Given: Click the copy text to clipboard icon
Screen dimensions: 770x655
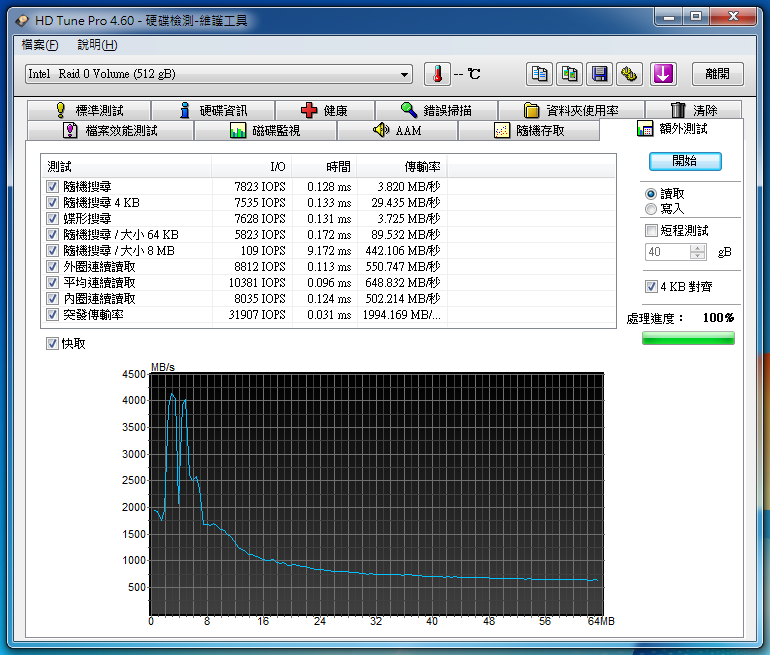Looking at the screenshot, I should tap(539, 74).
